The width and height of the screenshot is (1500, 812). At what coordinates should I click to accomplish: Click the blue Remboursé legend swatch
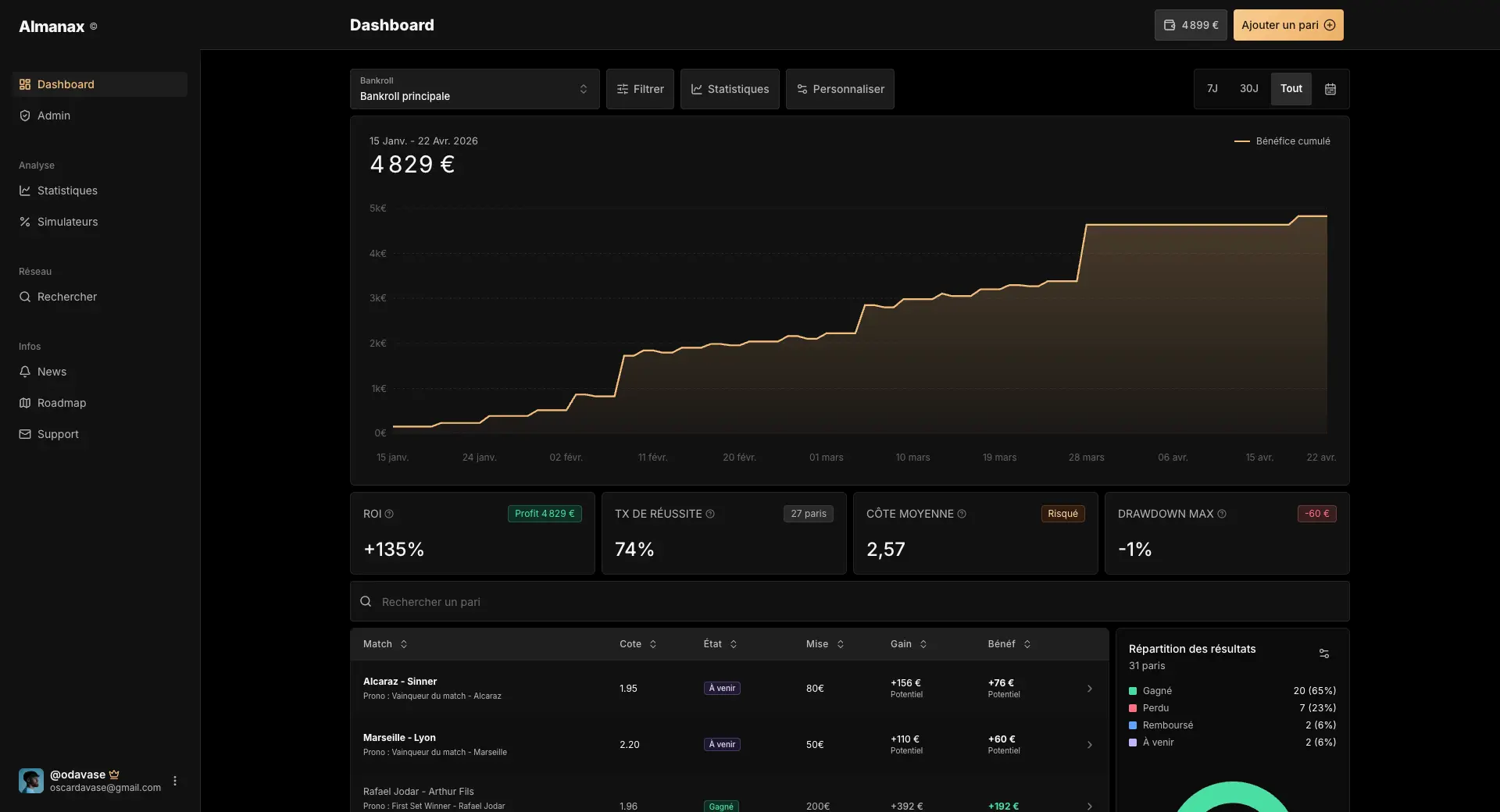pos(1133,725)
